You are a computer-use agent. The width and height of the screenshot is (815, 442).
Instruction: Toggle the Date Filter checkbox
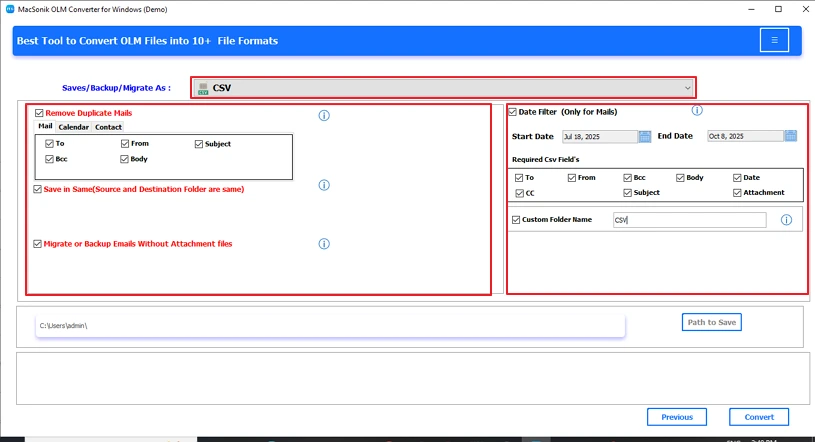click(x=513, y=112)
